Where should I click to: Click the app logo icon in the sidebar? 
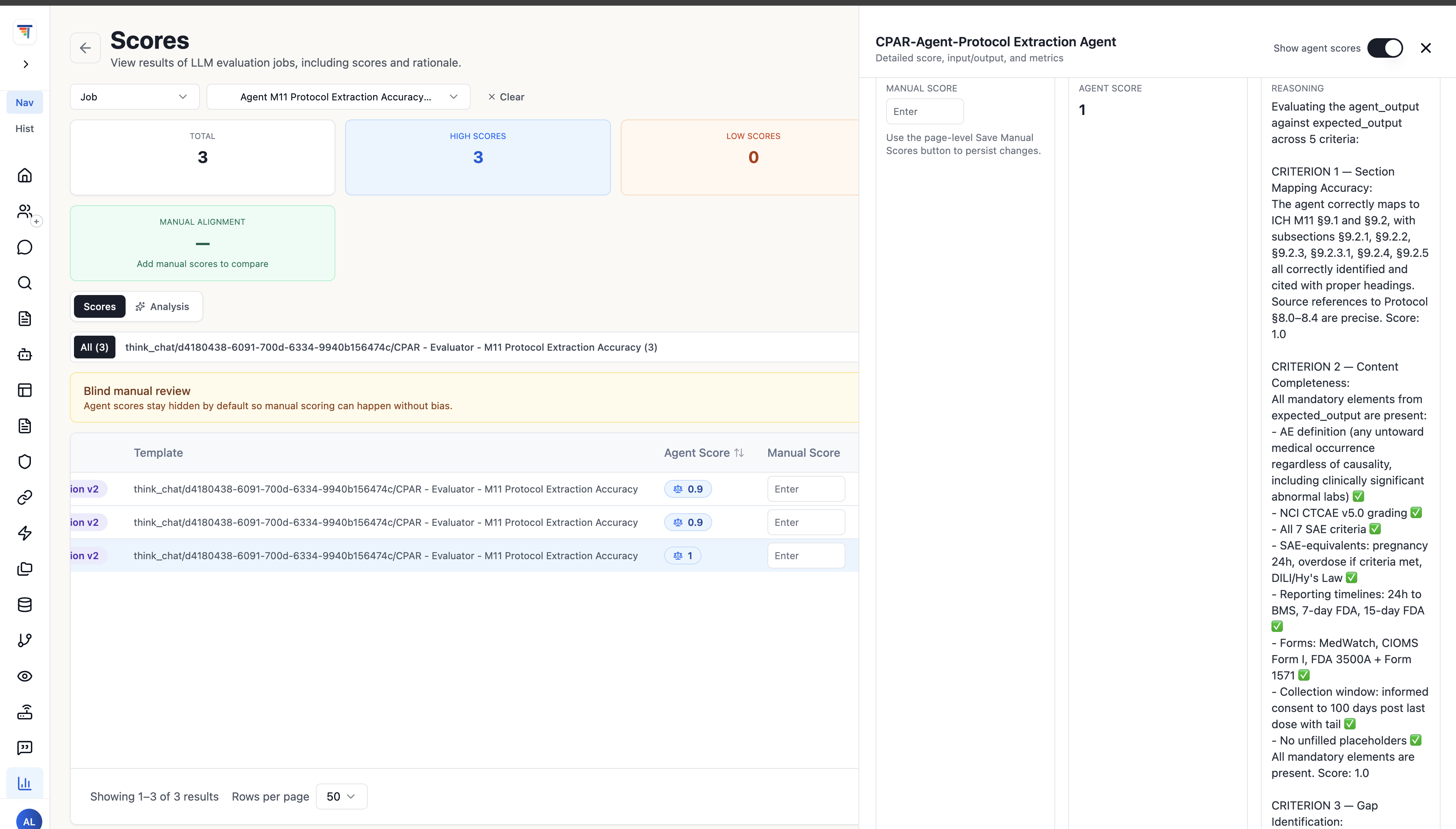(x=24, y=31)
